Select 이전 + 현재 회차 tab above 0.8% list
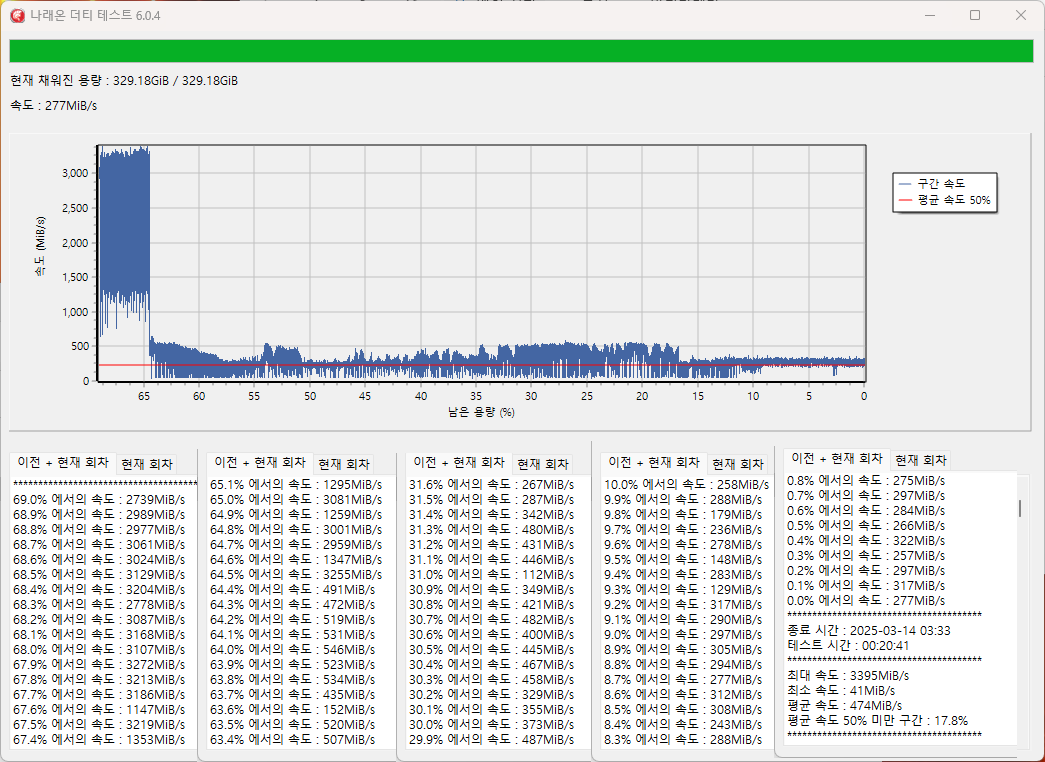Image resolution: width=1045 pixels, height=762 pixels. (x=836, y=458)
